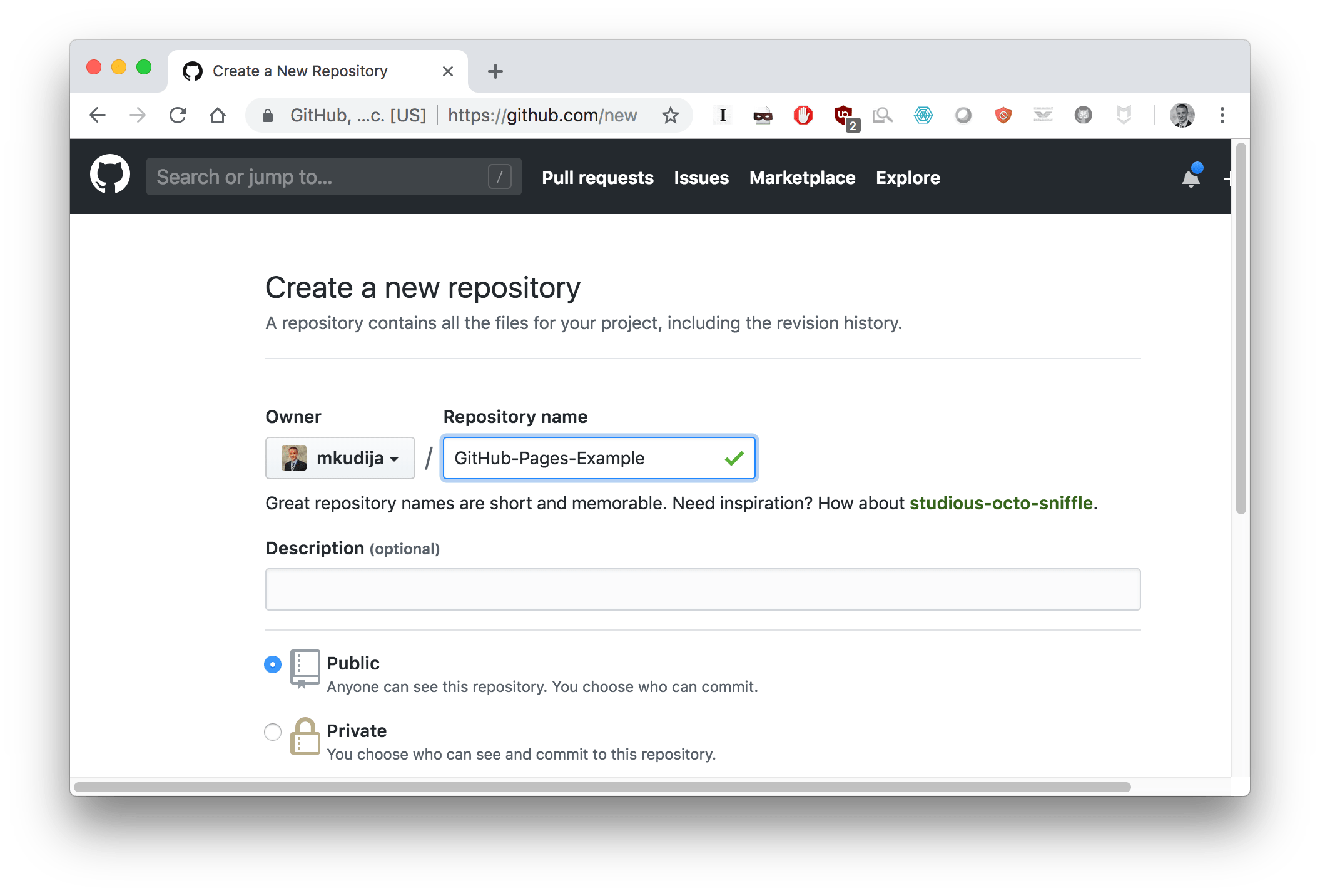Viewport: 1320px width, 896px height.
Task: Expand the mkudija owner dropdown
Action: coord(340,458)
